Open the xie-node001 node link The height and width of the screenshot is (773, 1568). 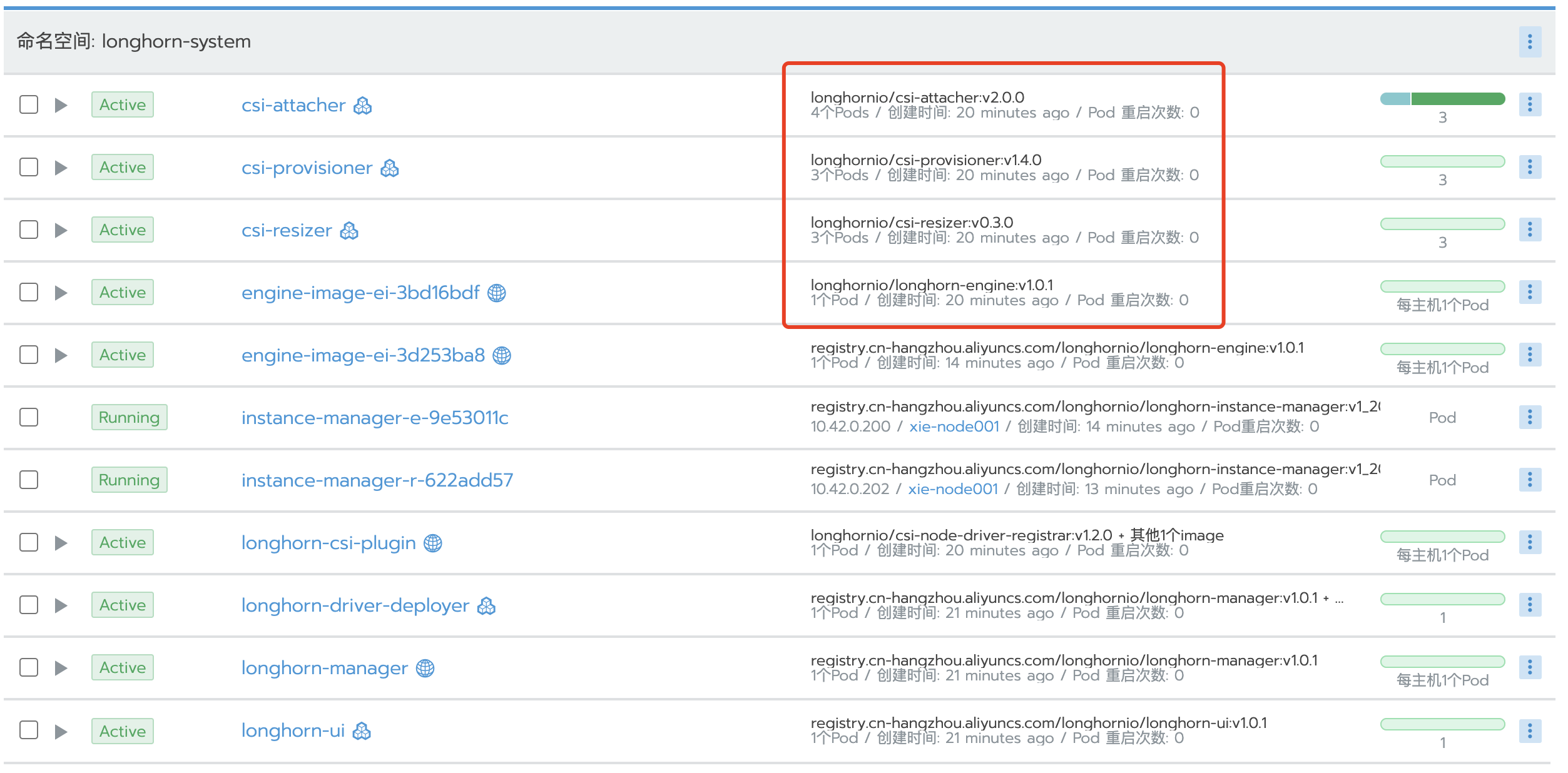coord(954,426)
